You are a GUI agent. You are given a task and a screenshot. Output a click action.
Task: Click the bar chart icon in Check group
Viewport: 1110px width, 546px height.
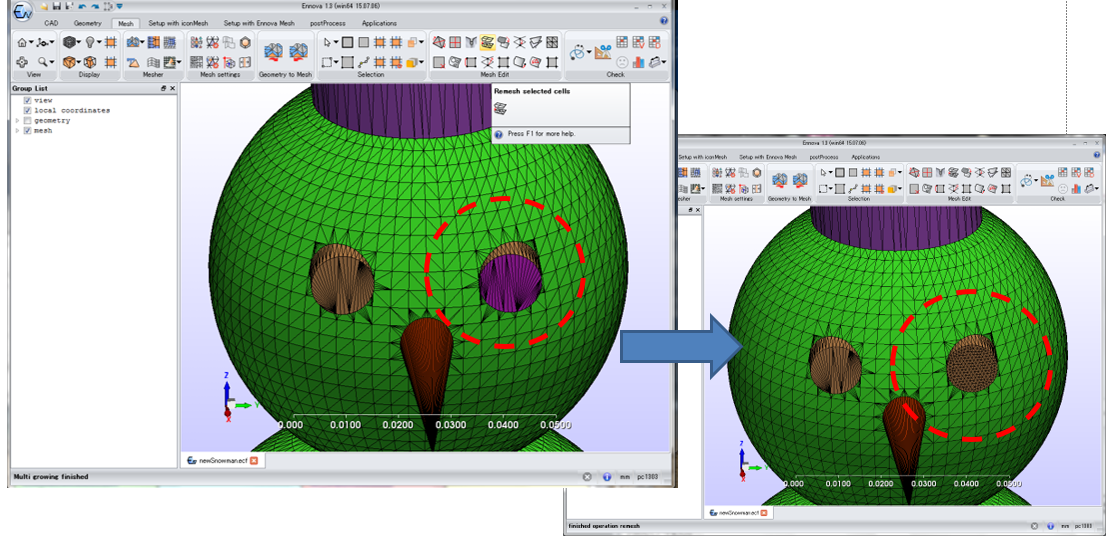pos(637,62)
